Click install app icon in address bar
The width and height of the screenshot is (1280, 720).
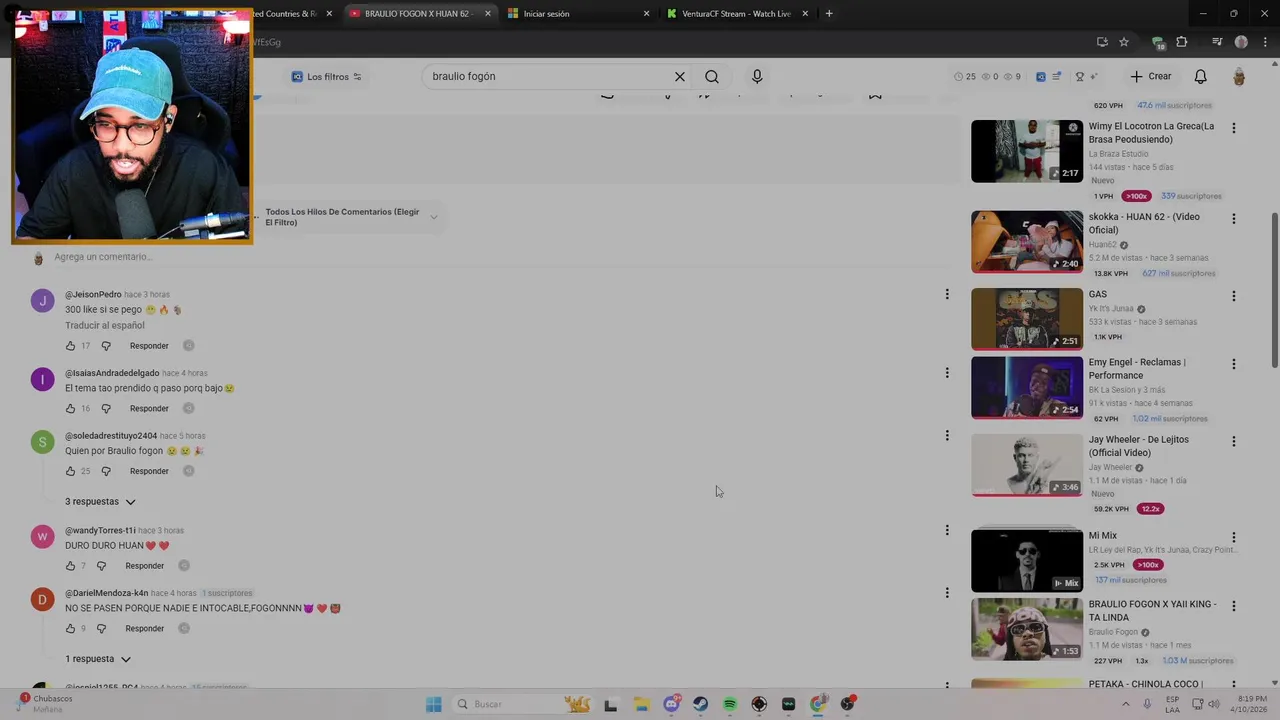[1102, 42]
